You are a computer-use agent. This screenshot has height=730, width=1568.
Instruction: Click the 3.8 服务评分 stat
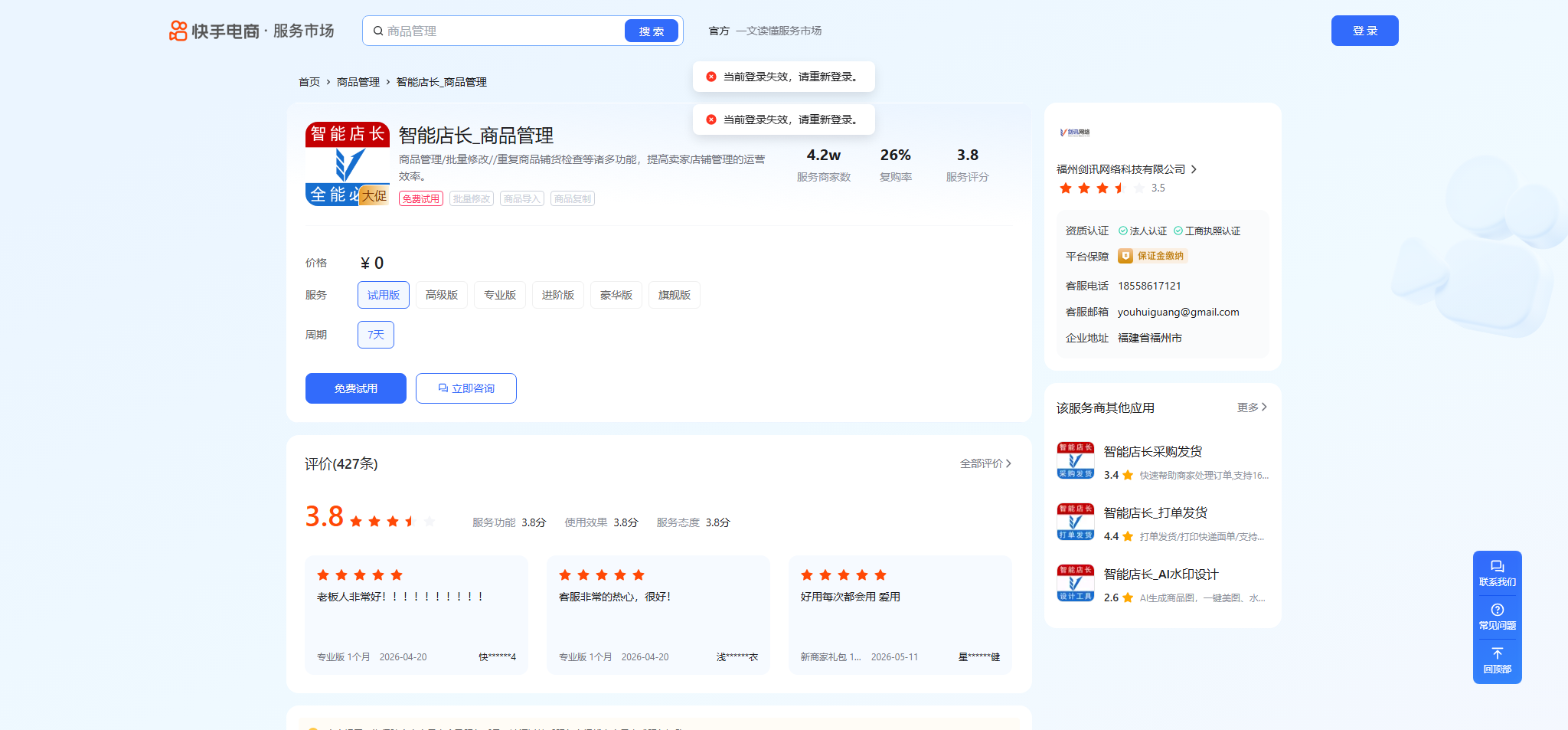pyautogui.click(x=968, y=165)
